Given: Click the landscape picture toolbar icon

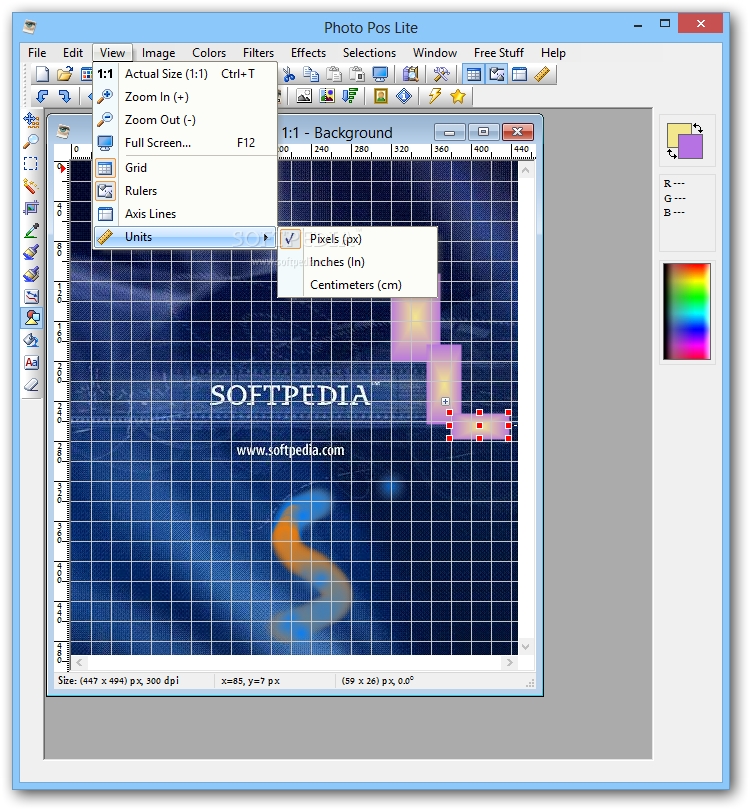Looking at the screenshot, I should pos(304,96).
